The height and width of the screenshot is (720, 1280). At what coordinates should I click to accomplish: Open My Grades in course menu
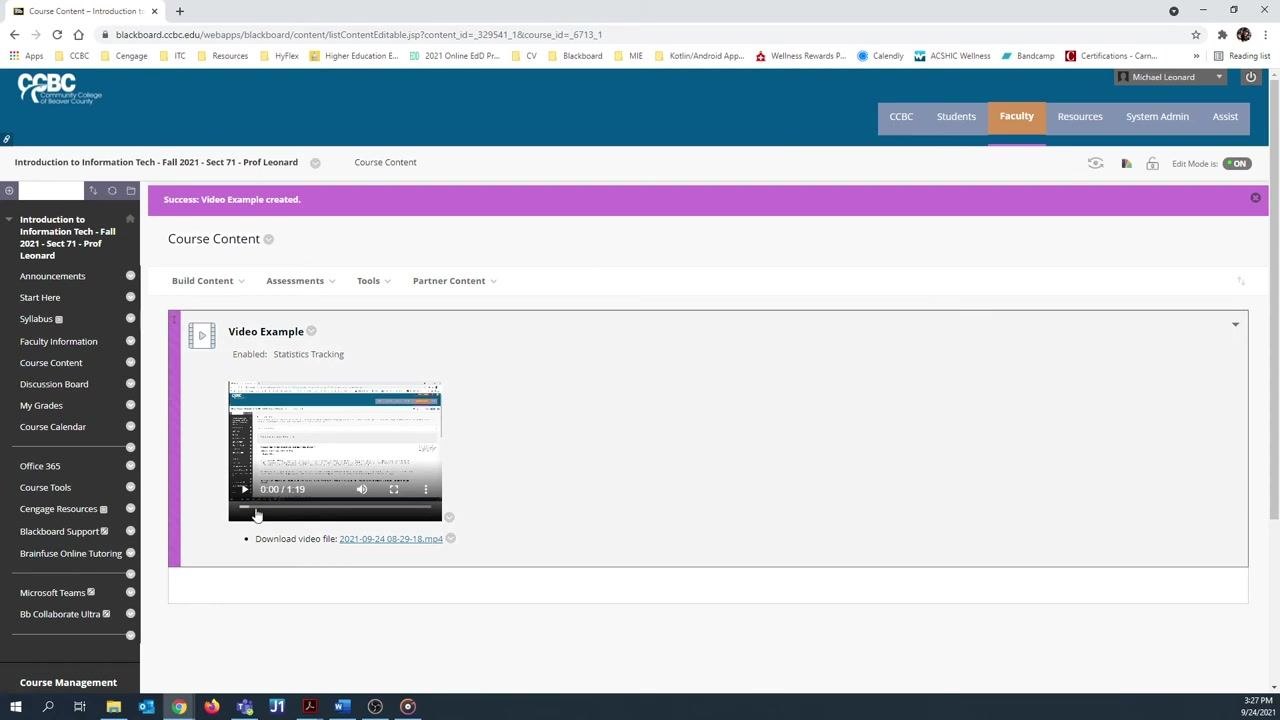tap(41, 406)
